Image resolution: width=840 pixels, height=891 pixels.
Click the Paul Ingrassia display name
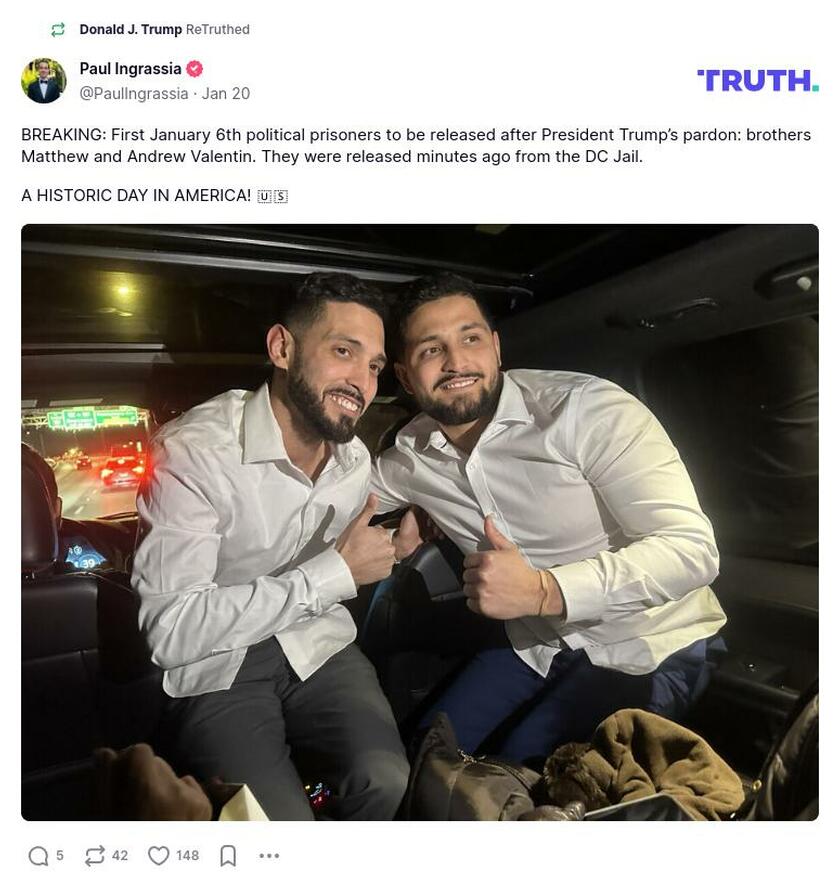(130, 69)
